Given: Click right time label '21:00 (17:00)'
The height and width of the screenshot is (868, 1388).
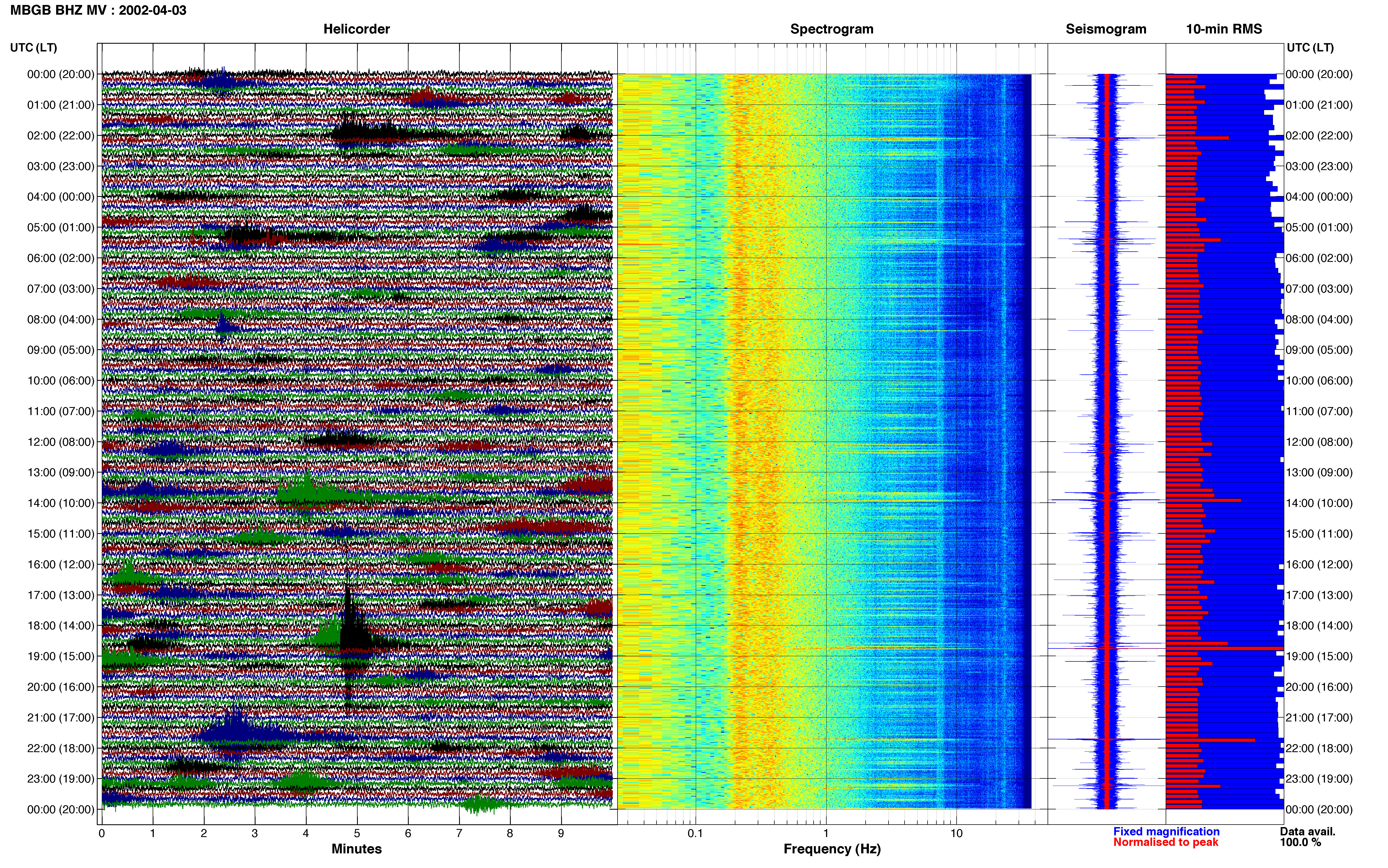Looking at the screenshot, I should 1319,718.
